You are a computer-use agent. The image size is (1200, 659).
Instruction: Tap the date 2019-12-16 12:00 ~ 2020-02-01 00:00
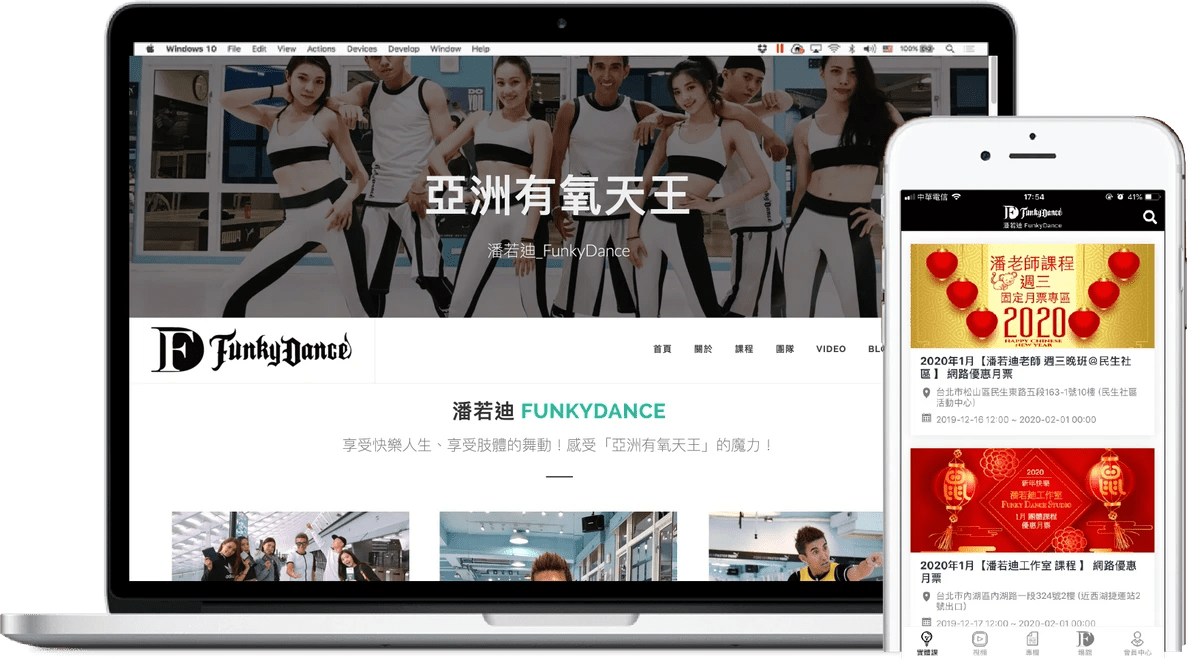point(1016,419)
